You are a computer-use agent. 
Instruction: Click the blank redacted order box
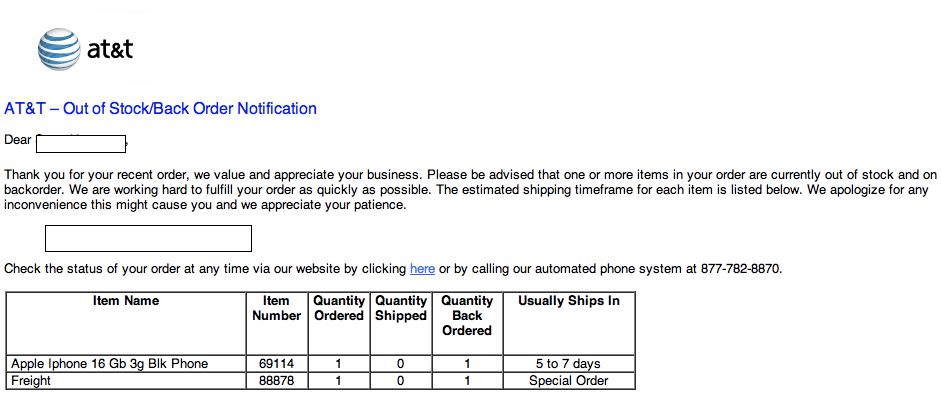tap(148, 239)
